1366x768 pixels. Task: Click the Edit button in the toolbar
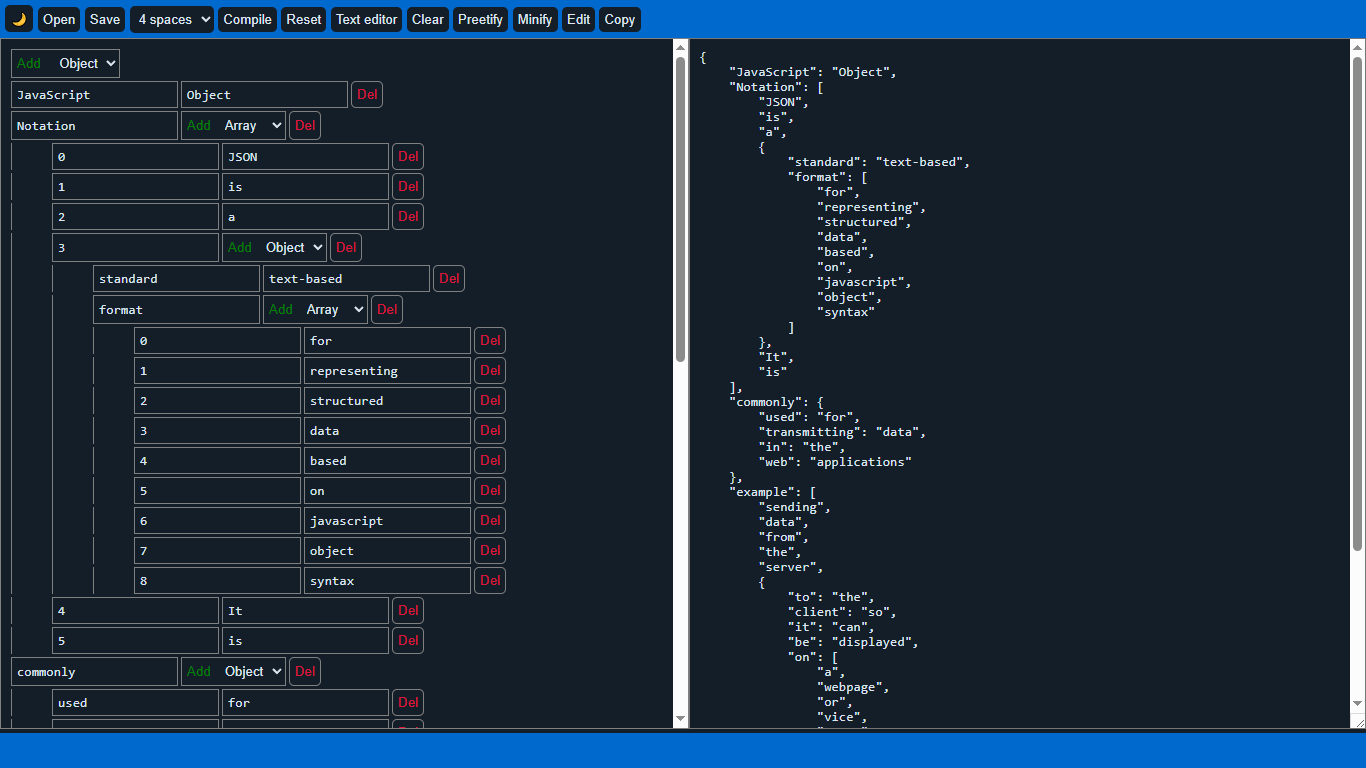tap(578, 19)
